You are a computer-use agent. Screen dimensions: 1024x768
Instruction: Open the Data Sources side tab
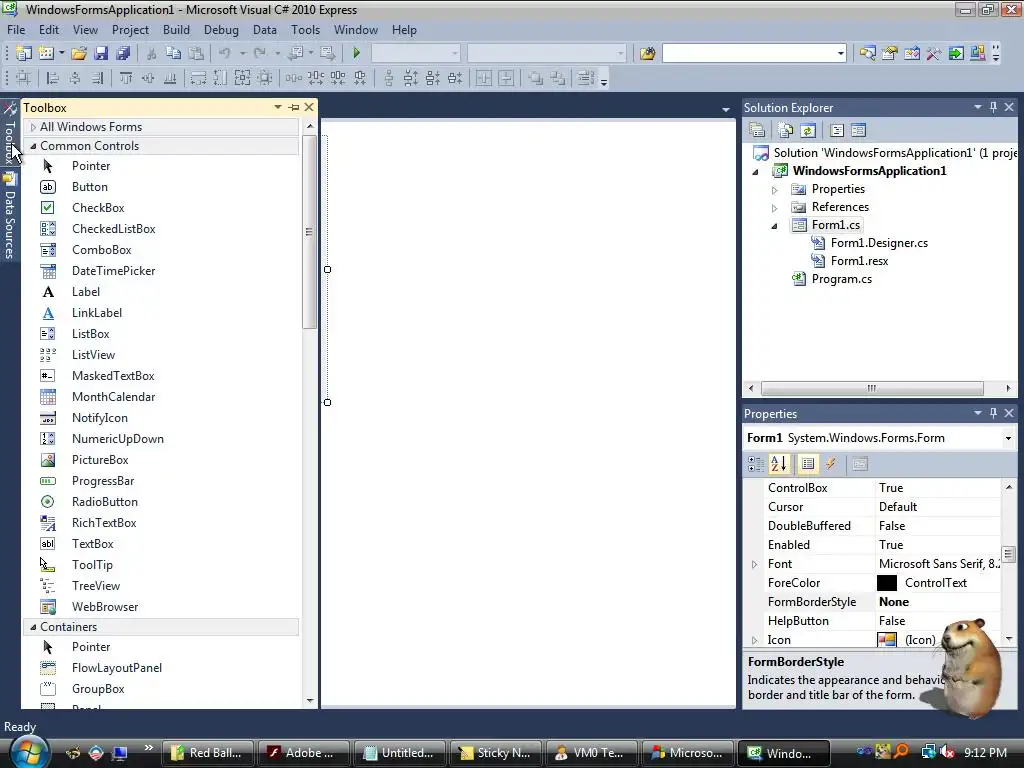pos(10,218)
